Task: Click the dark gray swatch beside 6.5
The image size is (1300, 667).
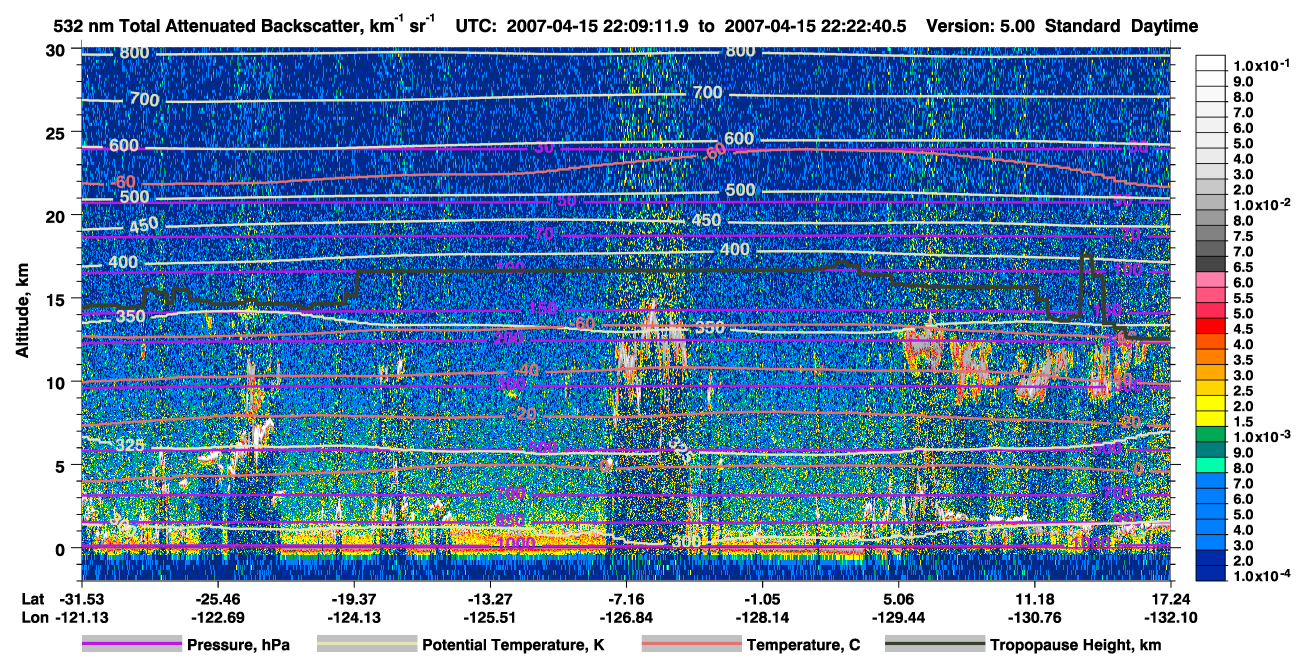Action: click(1210, 264)
